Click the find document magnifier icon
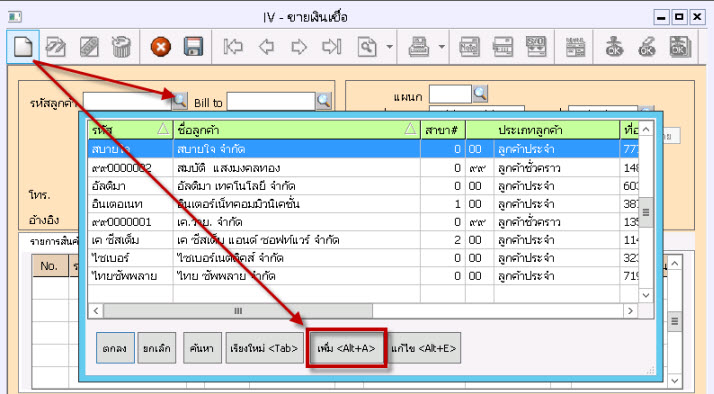The width and height of the screenshot is (714, 394). [367, 46]
